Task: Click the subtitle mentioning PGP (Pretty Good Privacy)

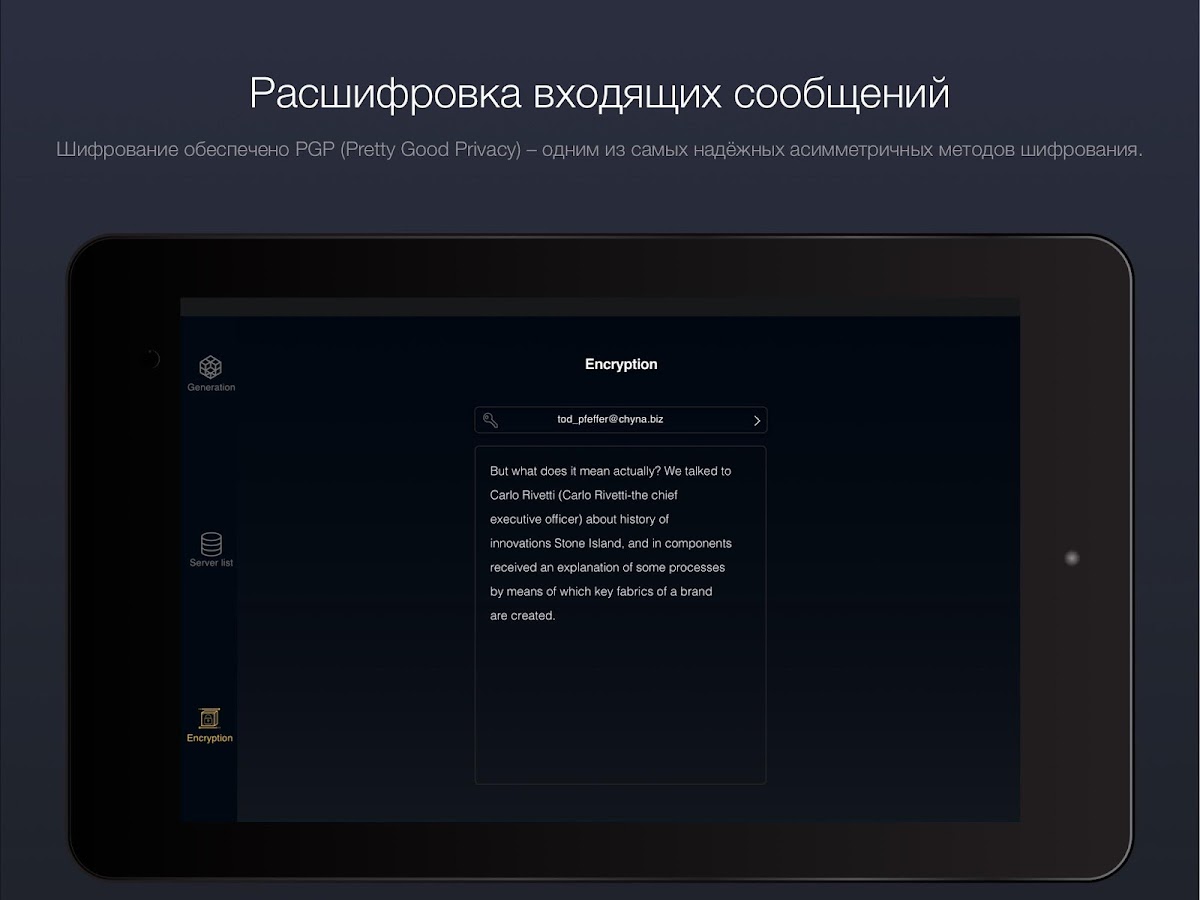Action: tap(600, 150)
